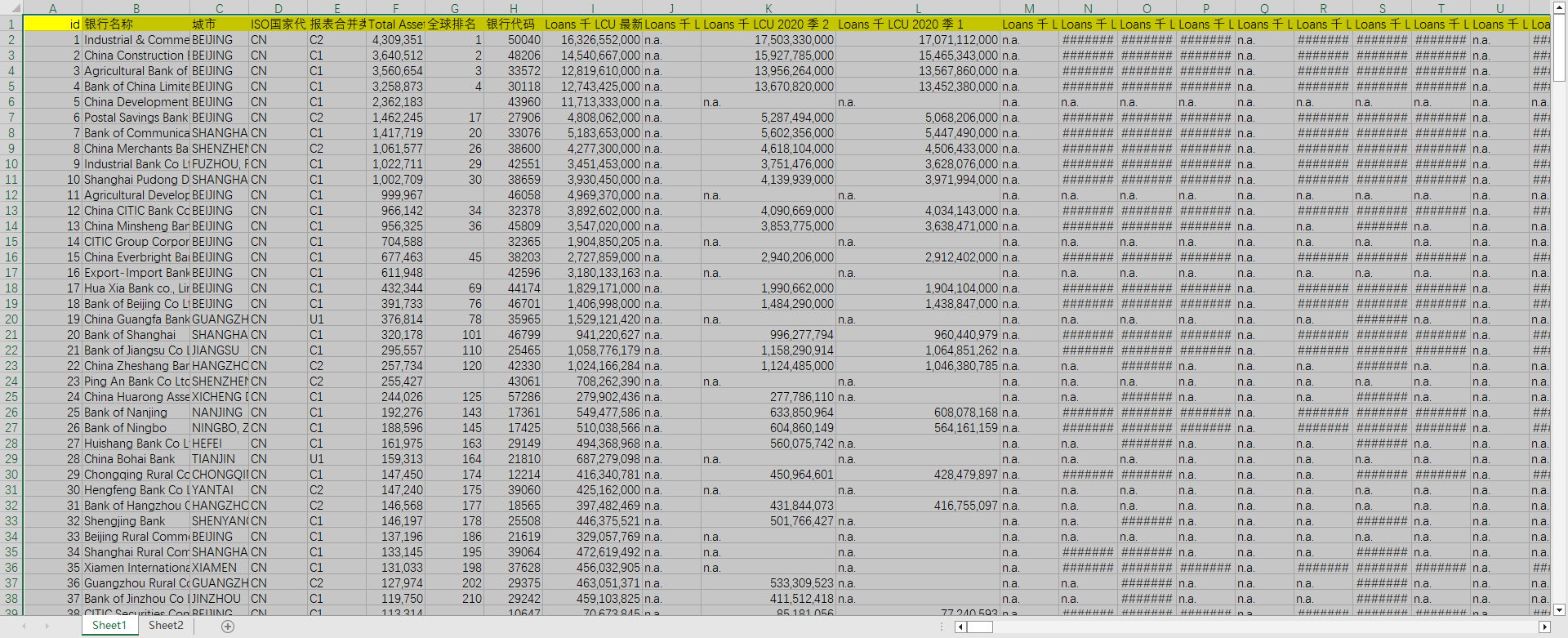Click the 'TIANJIN' city cell
Image resolution: width=1568 pixels, height=638 pixels.
pyautogui.click(x=220, y=458)
